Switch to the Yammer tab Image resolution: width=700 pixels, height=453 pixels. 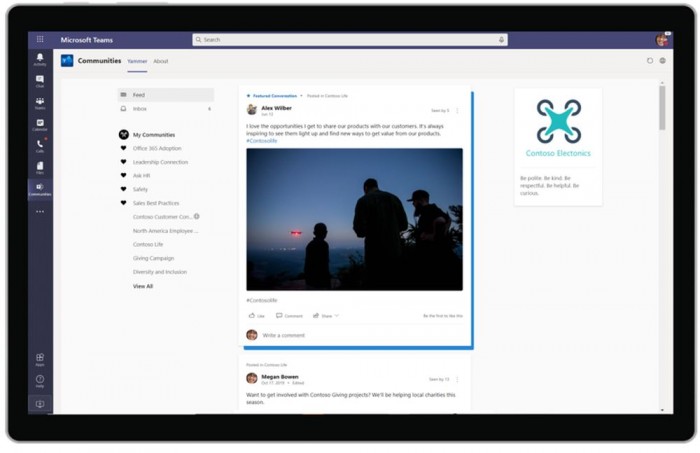click(x=137, y=61)
